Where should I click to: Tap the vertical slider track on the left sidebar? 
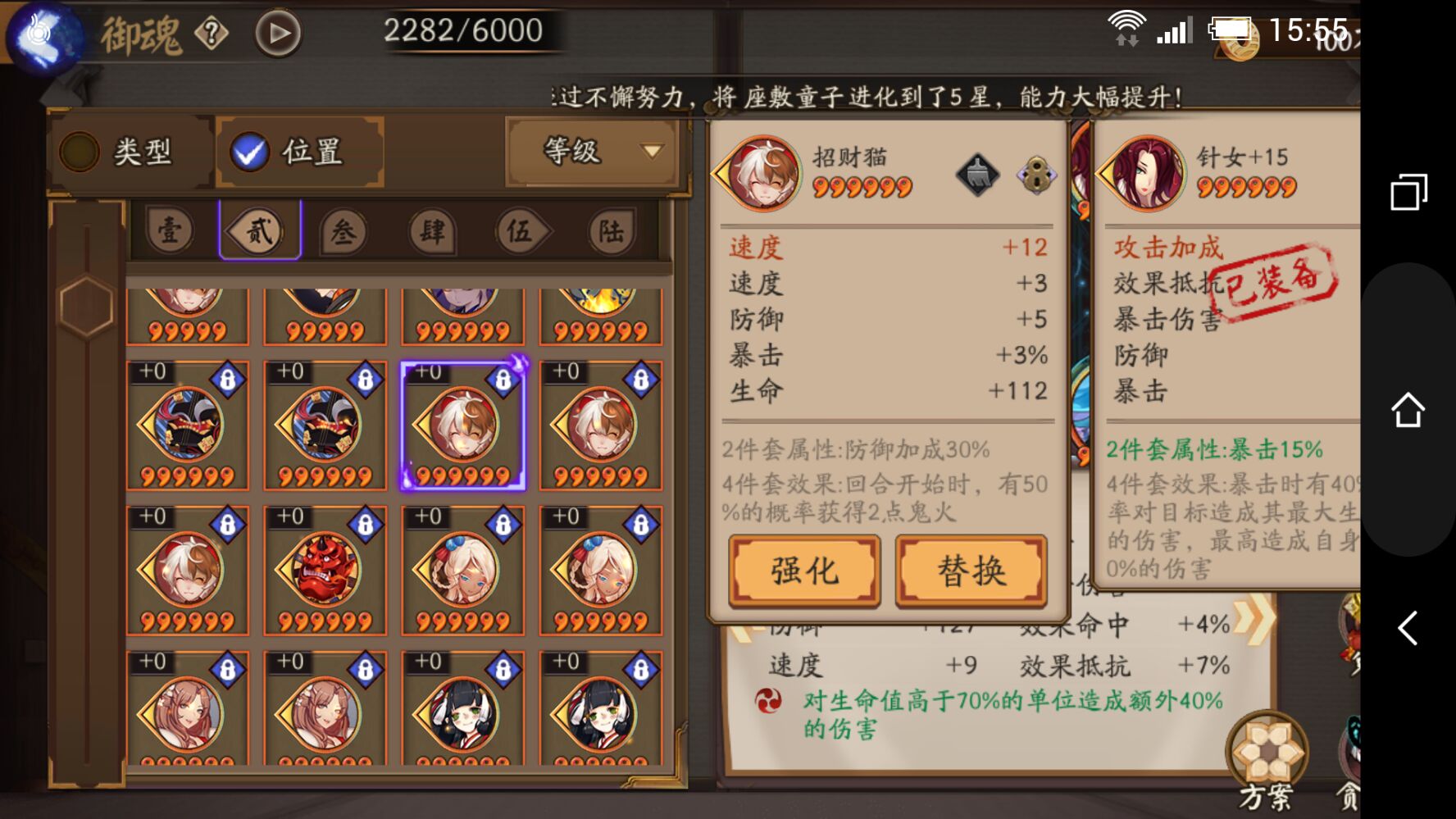[86, 492]
